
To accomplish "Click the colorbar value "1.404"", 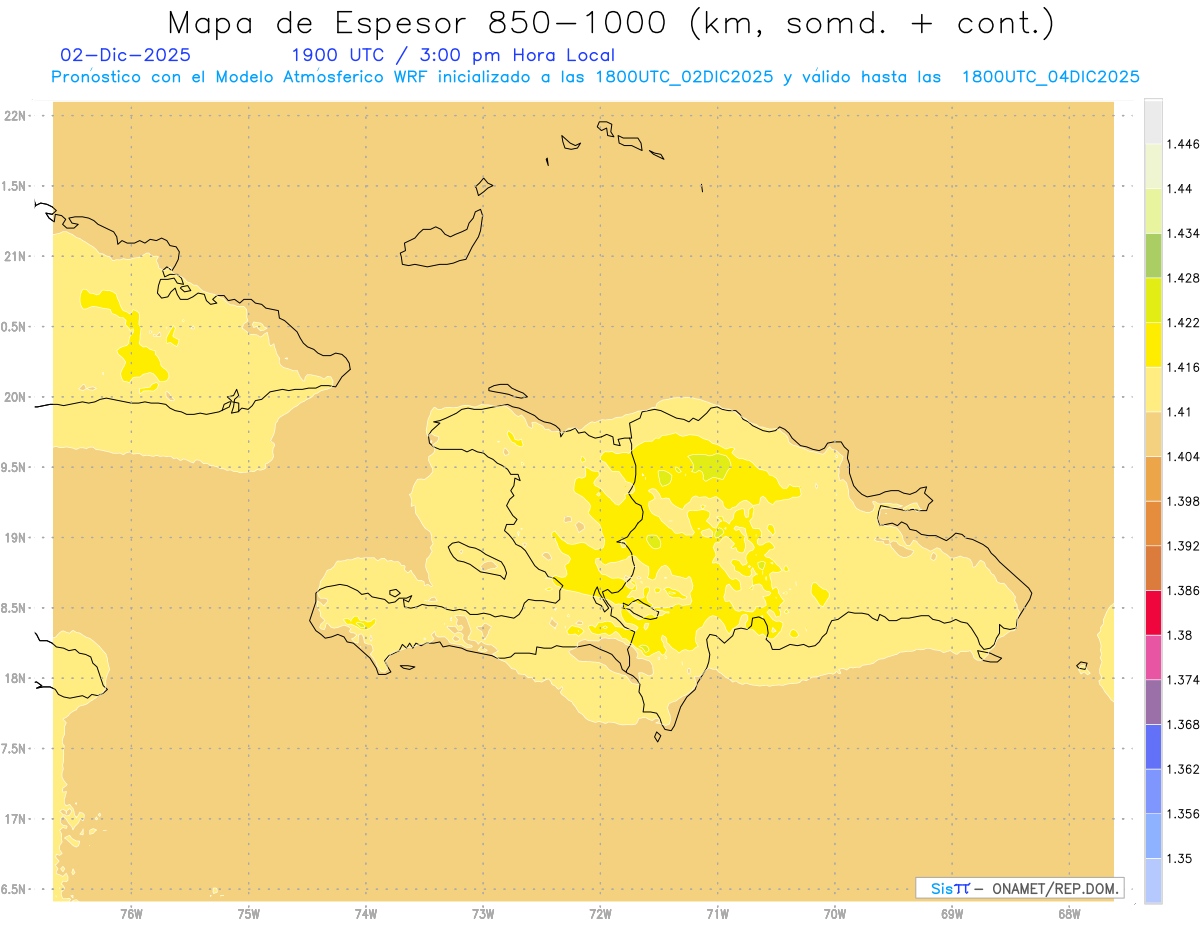I will tap(1182, 456).
